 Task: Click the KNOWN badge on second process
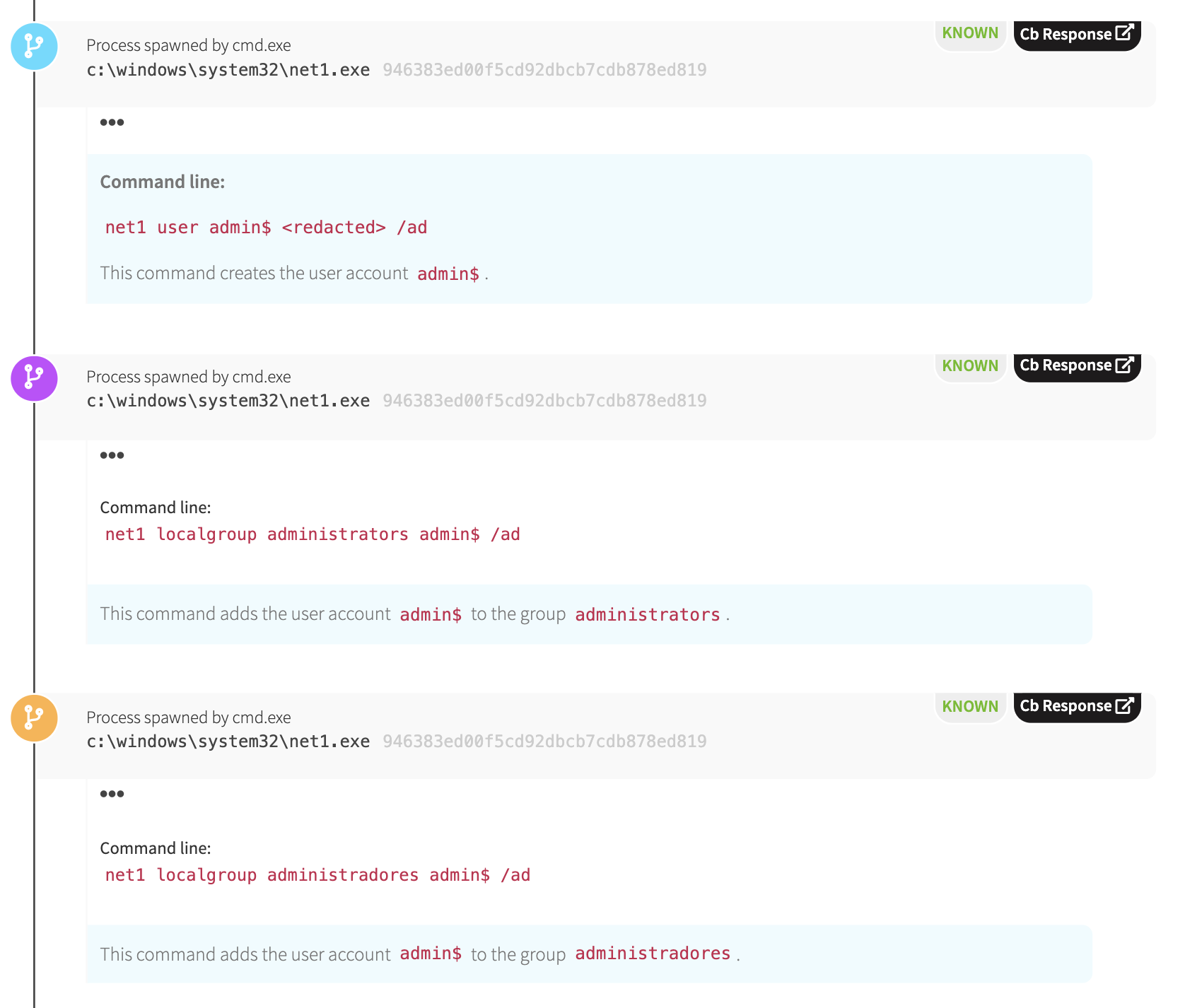(970, 365)
